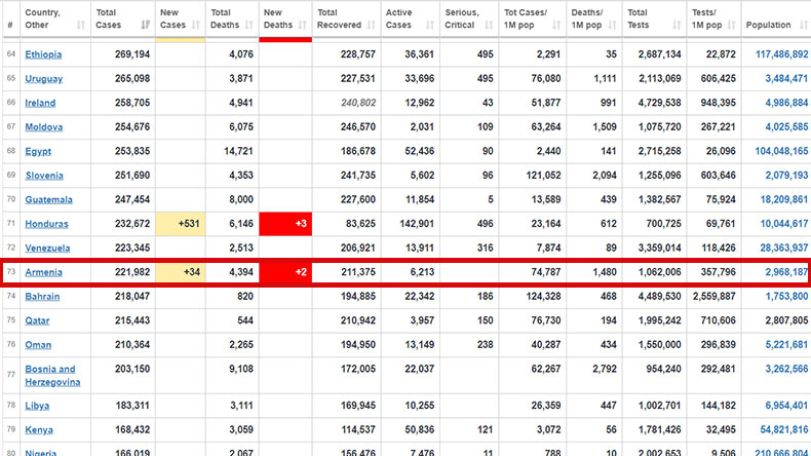Sort by Total Deaths column arrows
The height and width of the screenshot is (456, 811).
(249, 25)
